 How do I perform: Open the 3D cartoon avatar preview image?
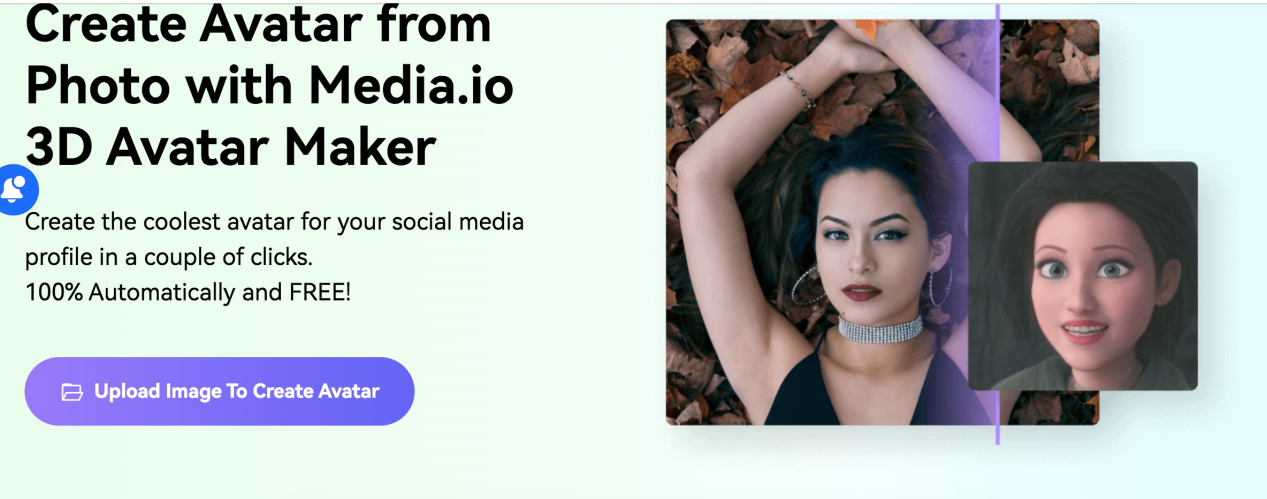[x=1082, y=276]
